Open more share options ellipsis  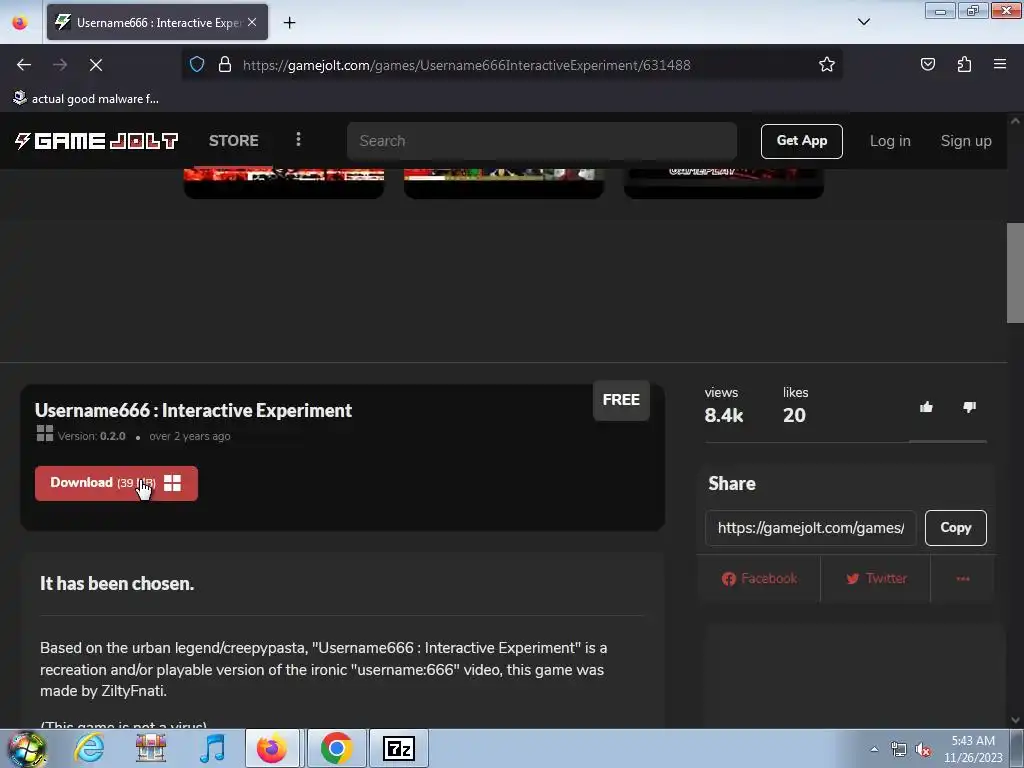coord(963,579)
